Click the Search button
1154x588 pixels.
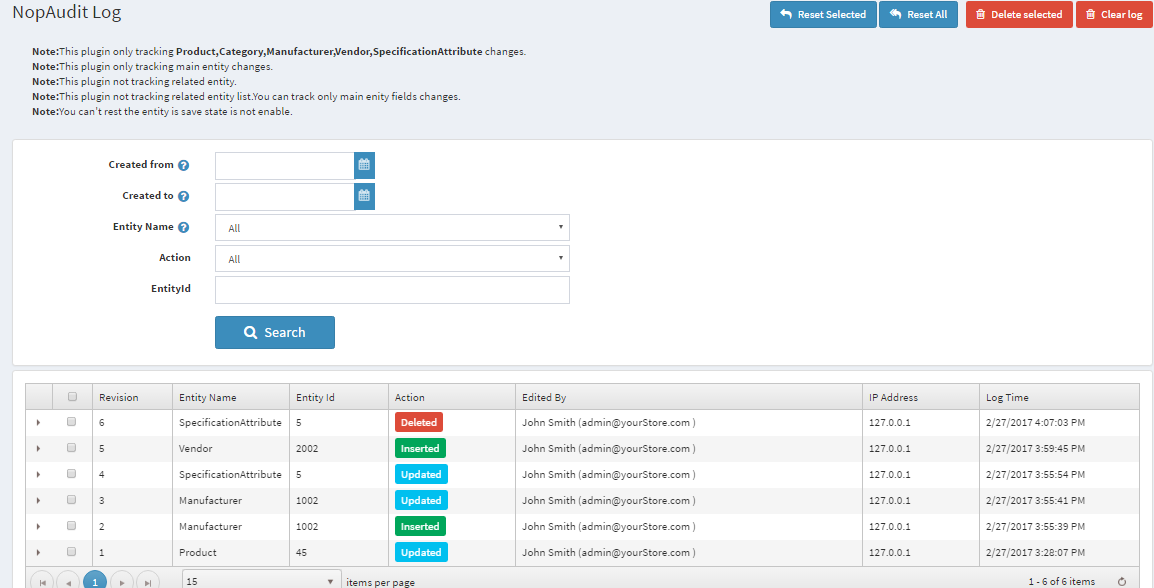275,333
